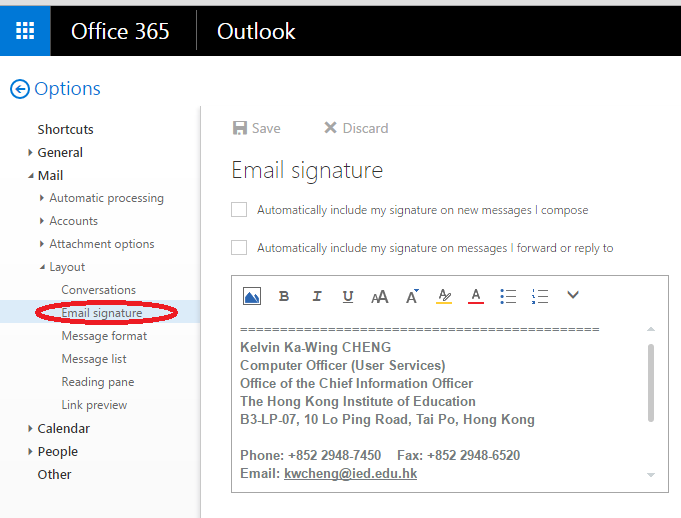Click the Automatic processing label

pos(106,198)
